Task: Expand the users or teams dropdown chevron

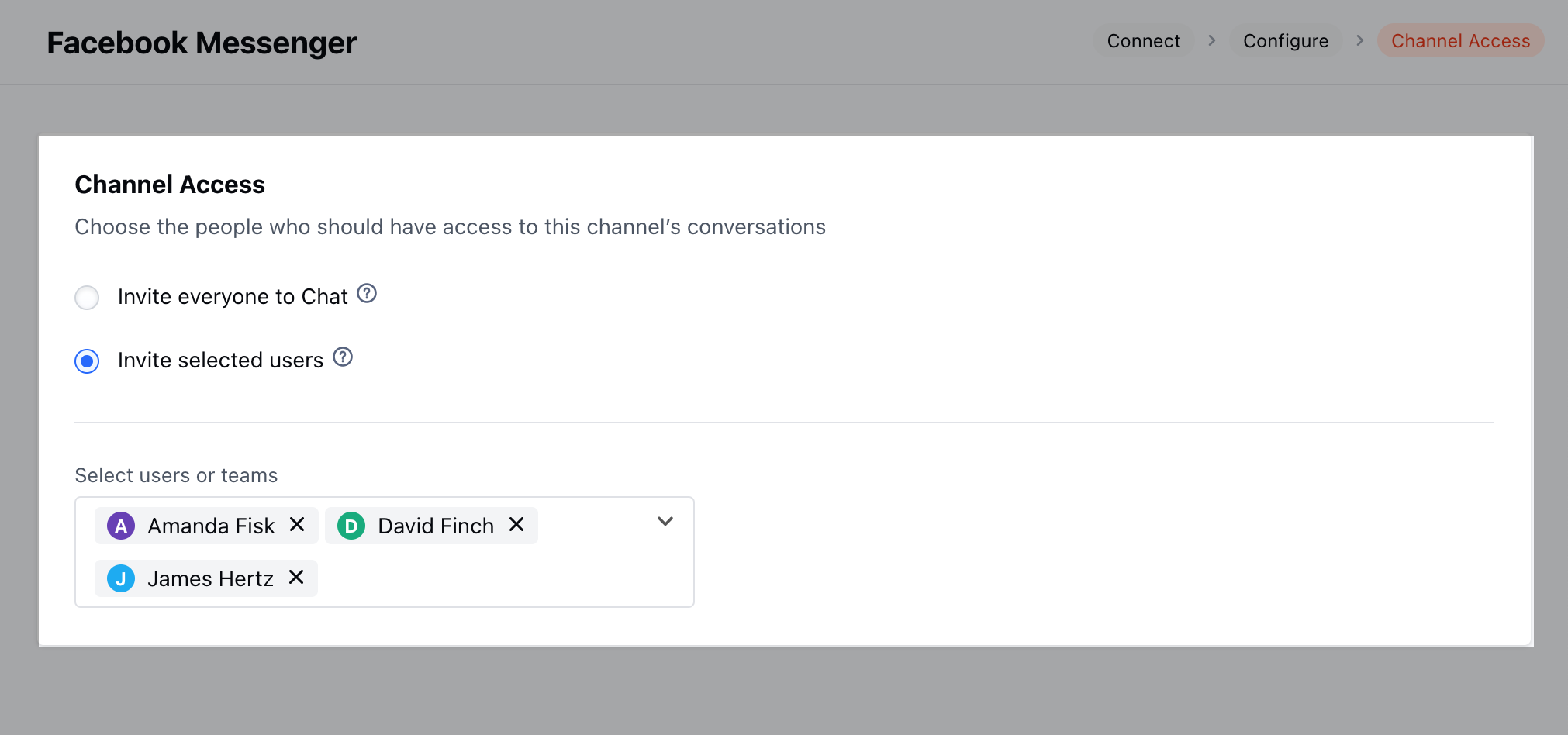Action: pos(665,522)
